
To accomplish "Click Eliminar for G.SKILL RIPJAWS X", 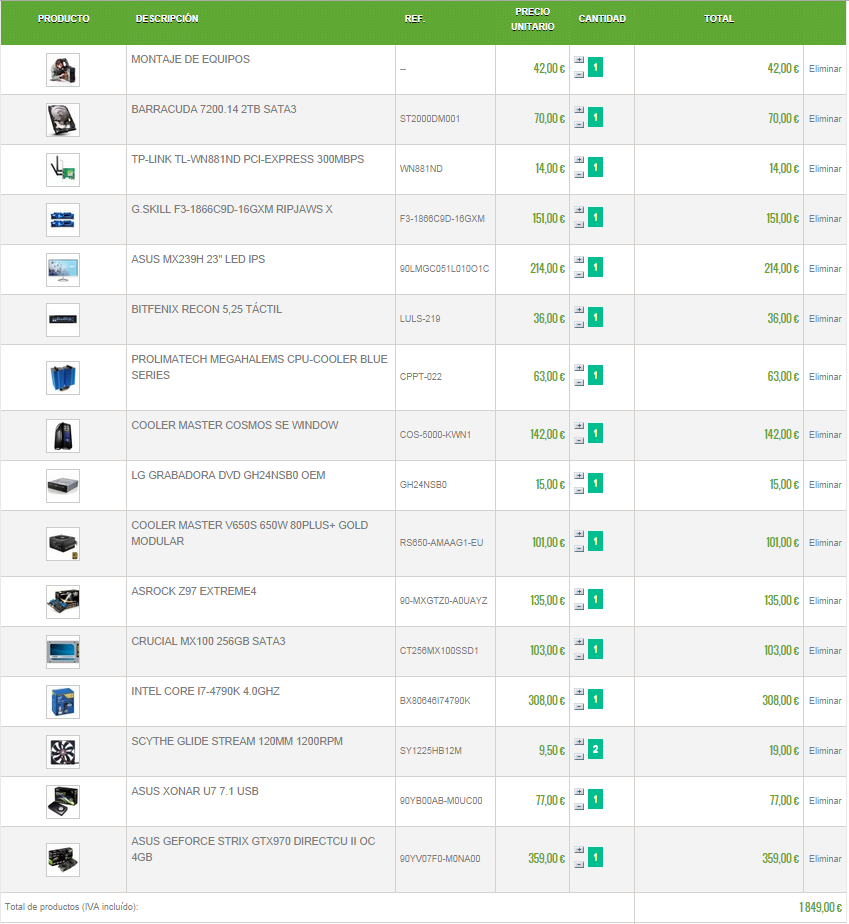I will pyautogui.click(x=825, y=219).
